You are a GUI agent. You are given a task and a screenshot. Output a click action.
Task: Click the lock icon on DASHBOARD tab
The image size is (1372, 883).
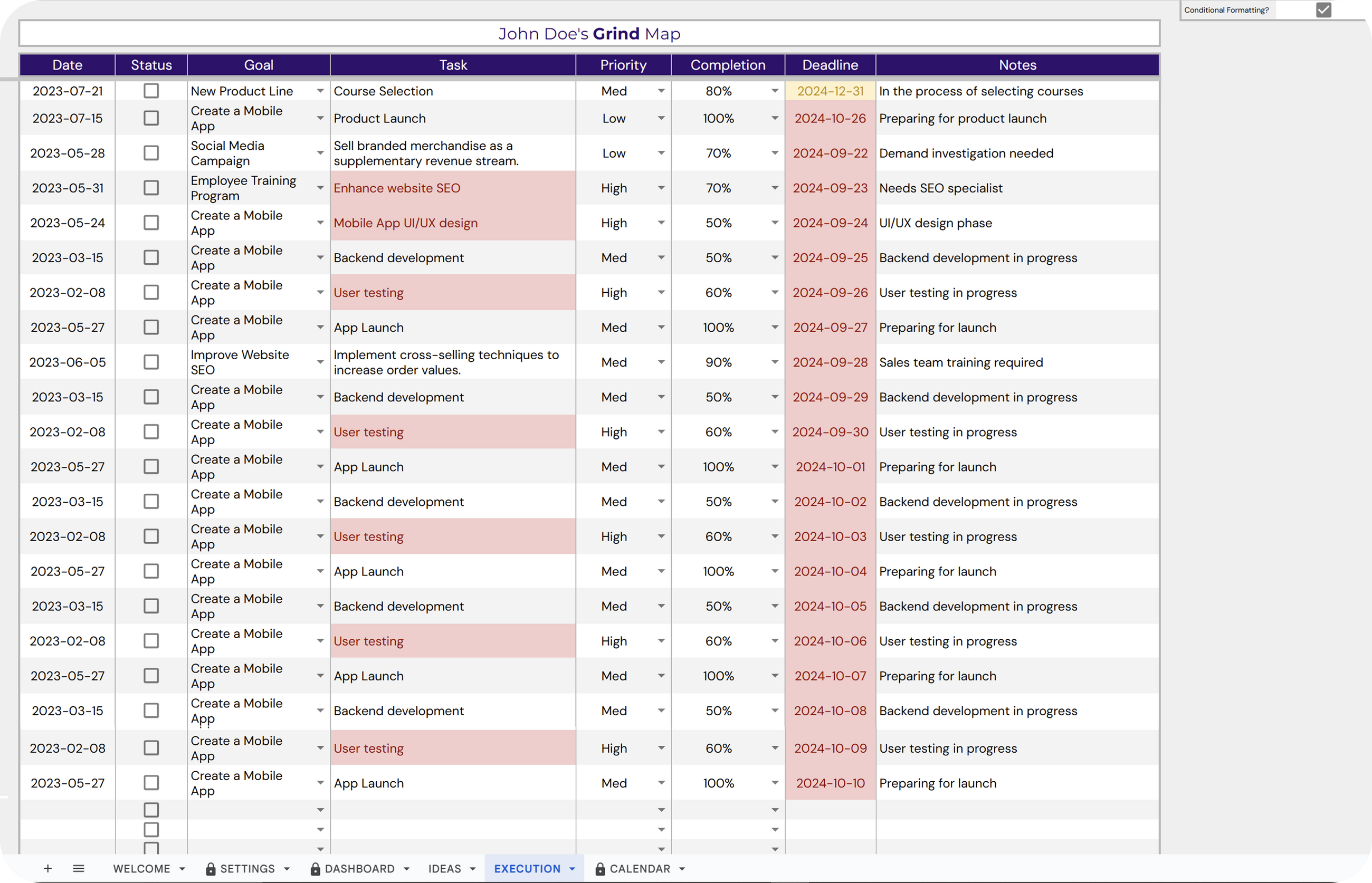[x=315, y=869]
